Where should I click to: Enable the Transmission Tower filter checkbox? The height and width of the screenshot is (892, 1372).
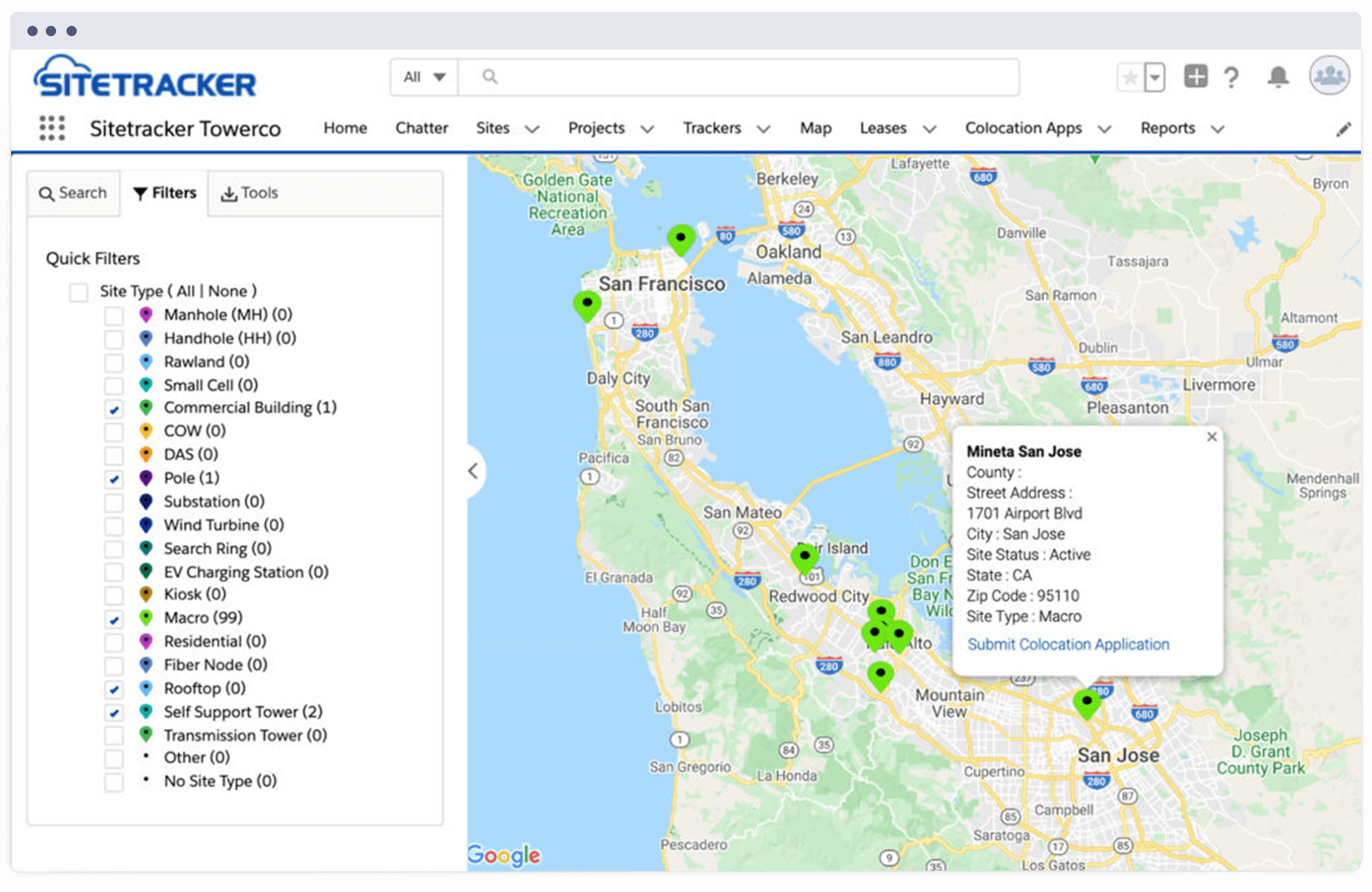[x=114, y=735]
